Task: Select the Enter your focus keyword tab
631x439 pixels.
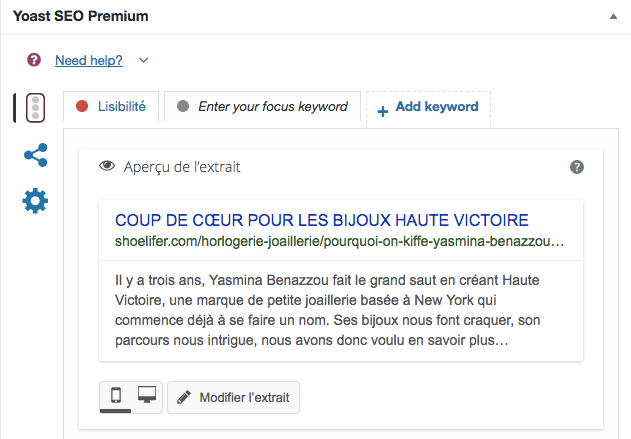Action: tap(262, 107)
